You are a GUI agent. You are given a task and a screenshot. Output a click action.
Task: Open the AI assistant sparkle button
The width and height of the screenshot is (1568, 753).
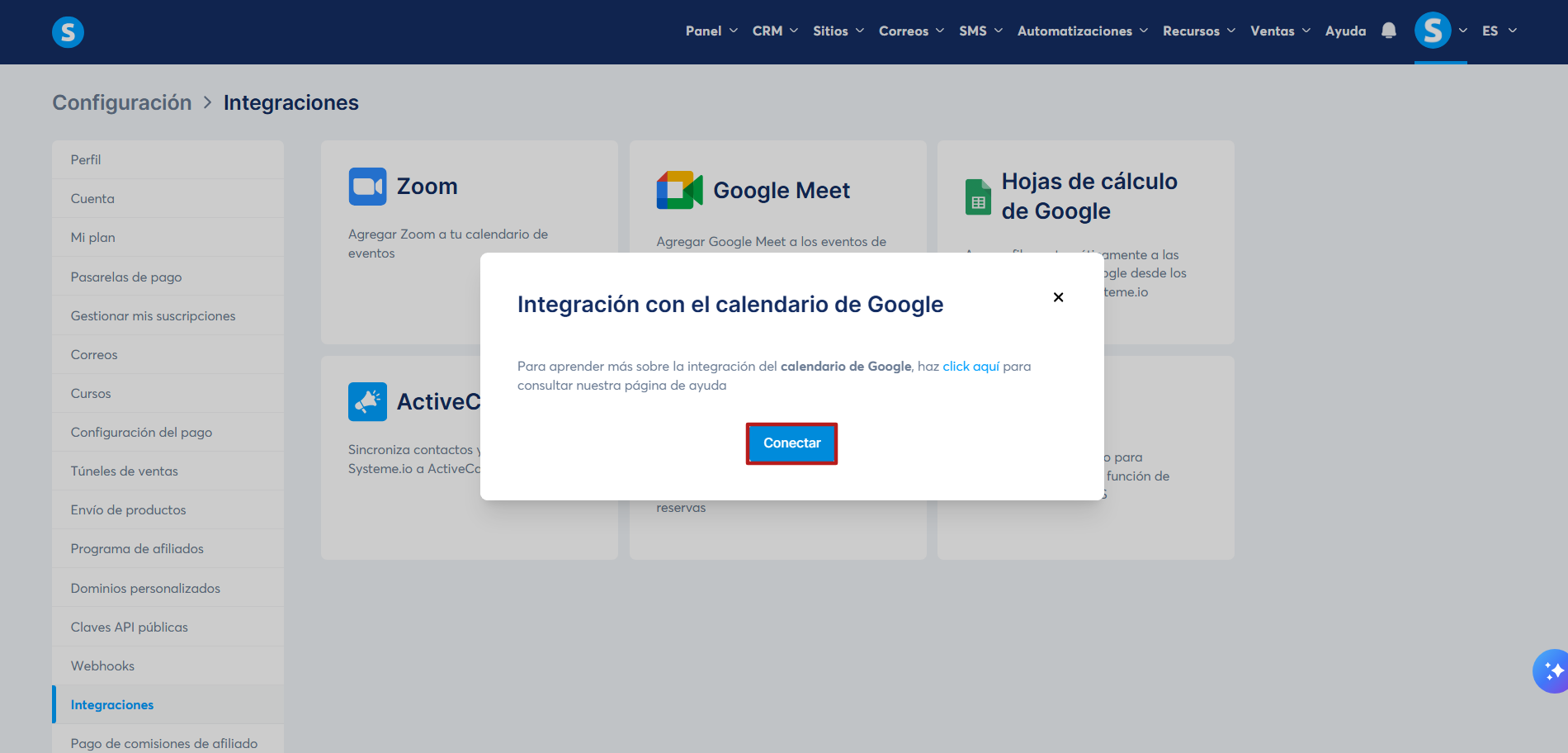click(x=1551, y=671)
